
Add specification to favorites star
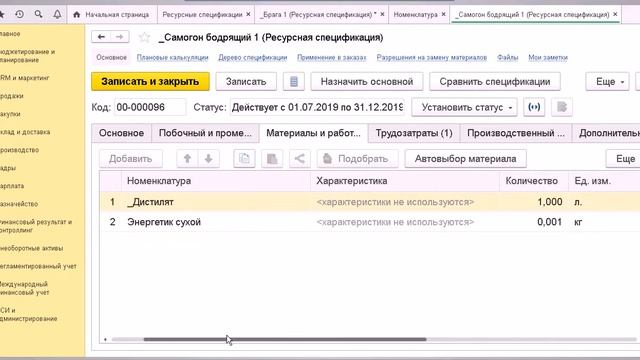point(144,38)
